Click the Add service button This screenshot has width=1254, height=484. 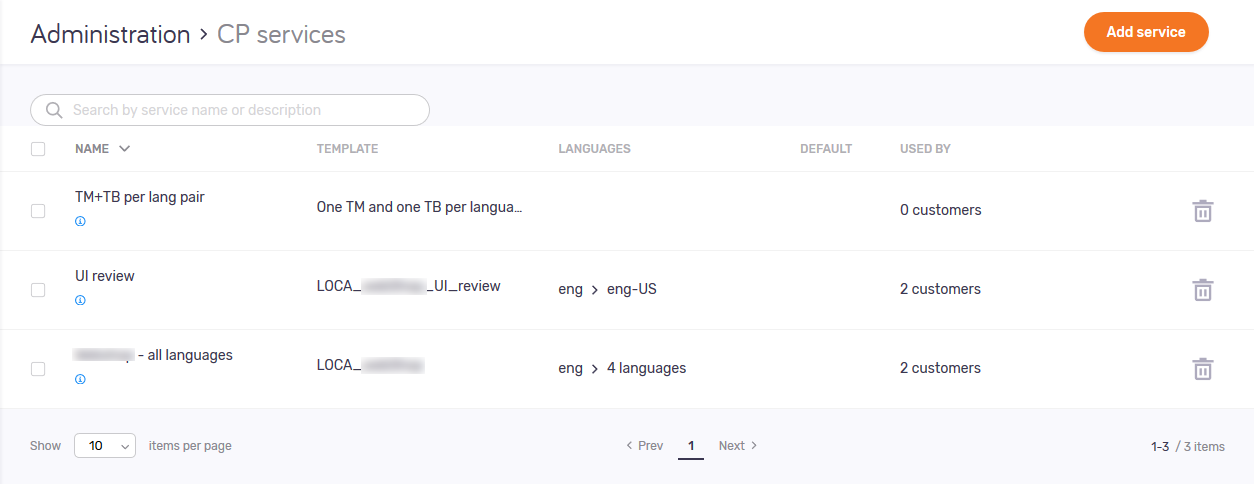click(1146, 32)
